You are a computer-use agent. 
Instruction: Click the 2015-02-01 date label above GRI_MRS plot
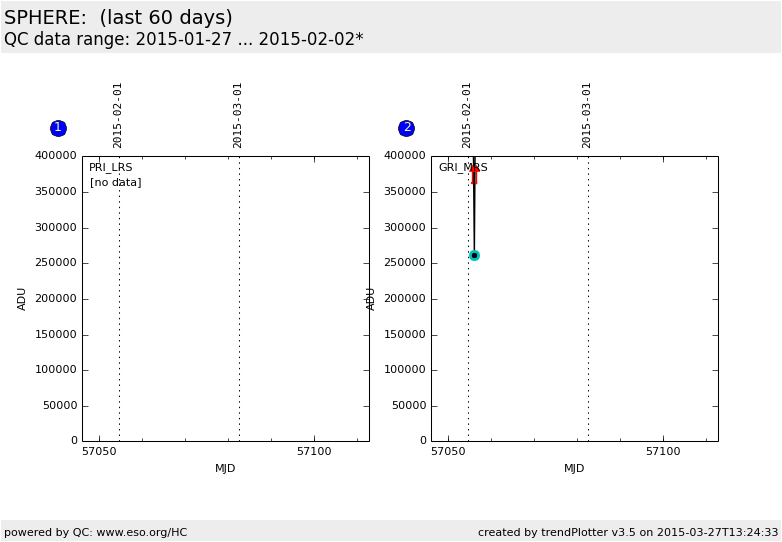tap(467, 115)
